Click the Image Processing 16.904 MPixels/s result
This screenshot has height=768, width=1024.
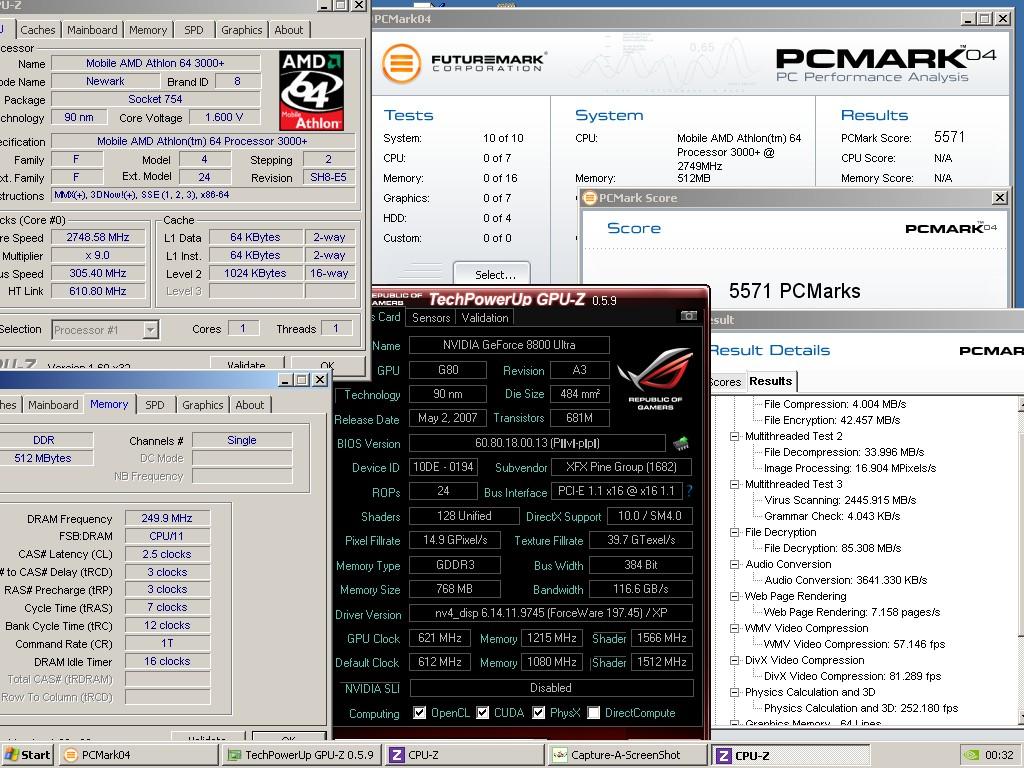(850, 468)
